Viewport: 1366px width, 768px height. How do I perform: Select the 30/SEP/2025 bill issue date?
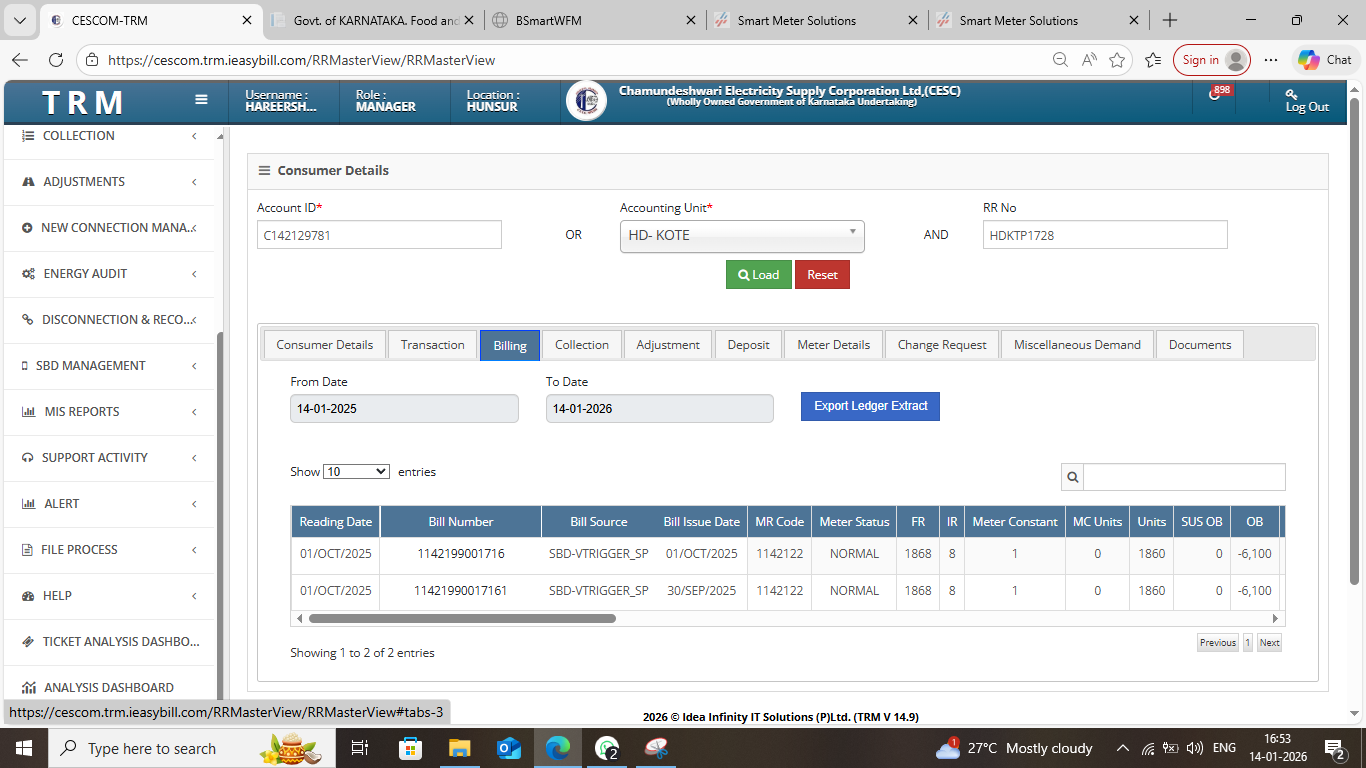coord(702,591)
